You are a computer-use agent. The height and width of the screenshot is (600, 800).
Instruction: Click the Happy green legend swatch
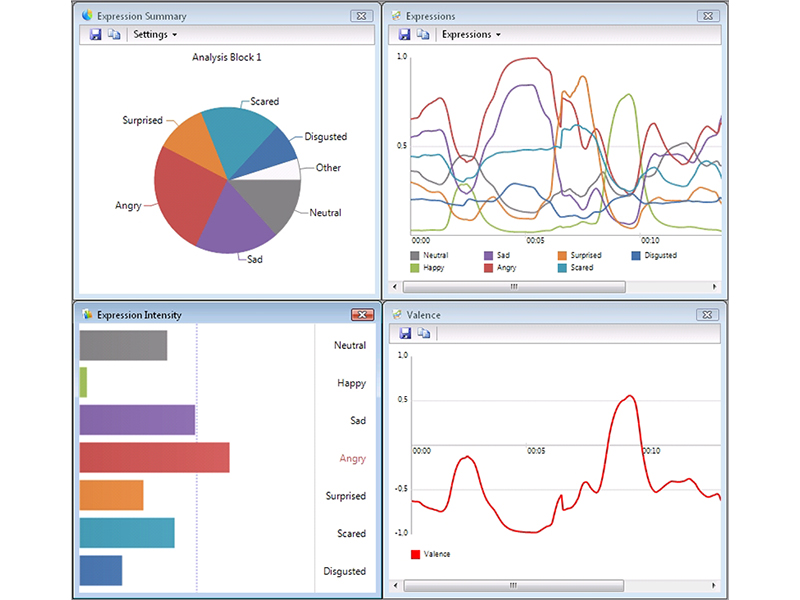click(x=416, y=268)
